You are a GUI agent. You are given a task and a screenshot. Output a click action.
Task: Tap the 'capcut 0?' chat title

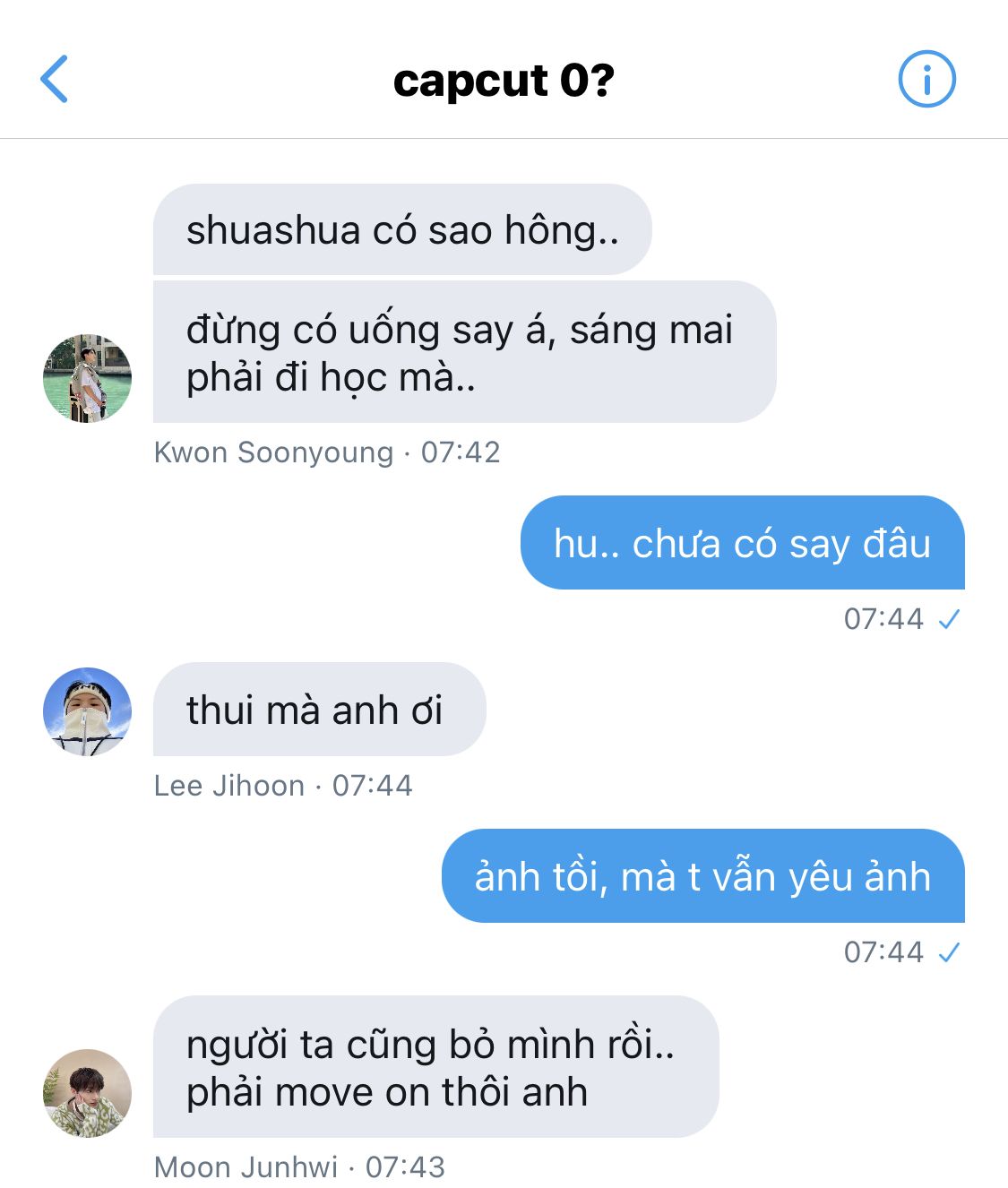[504, 81]
